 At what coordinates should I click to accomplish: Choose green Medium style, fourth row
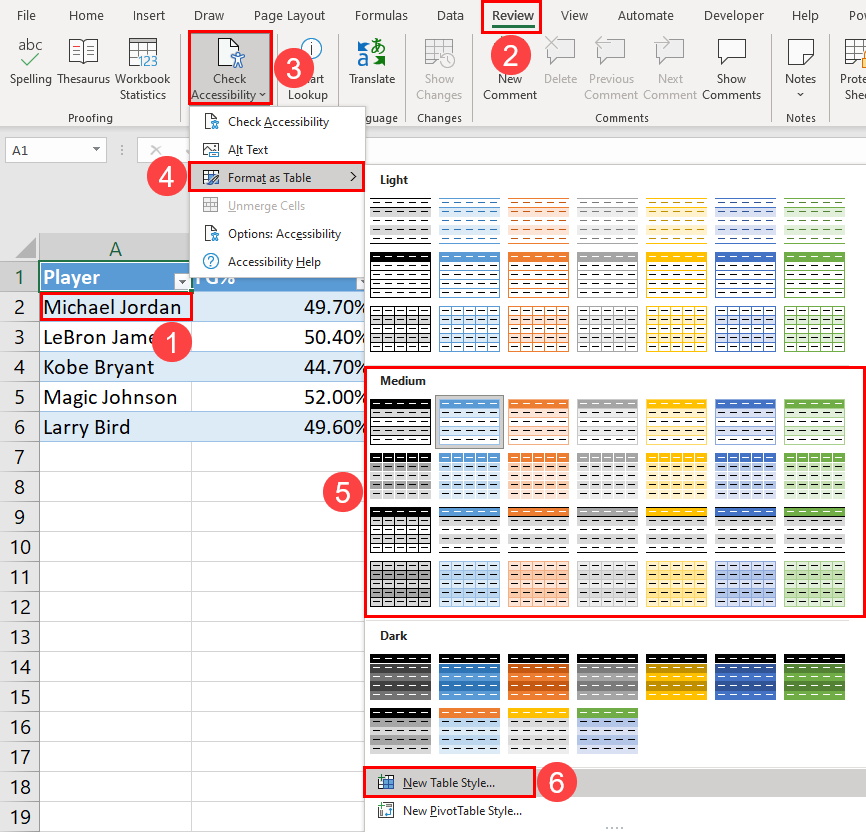pos(814,584)
